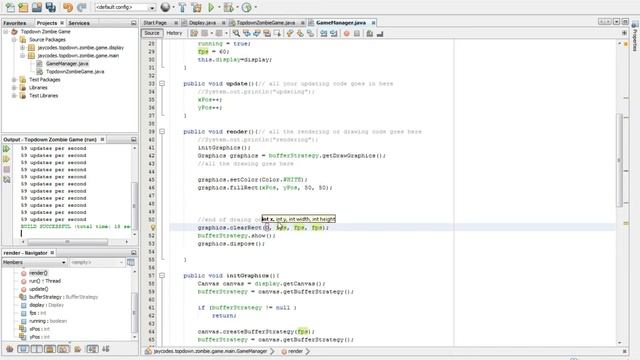Open the Display.java editor tab
640x360 pixels.
(203, 23)
